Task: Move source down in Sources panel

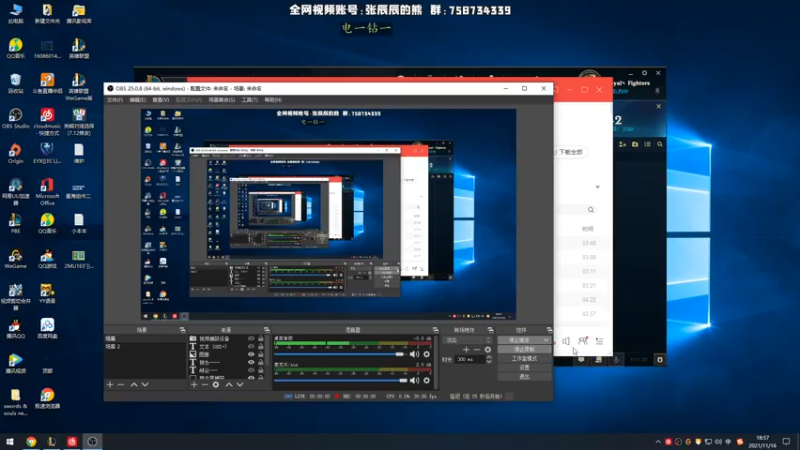Action: [240, 385]
